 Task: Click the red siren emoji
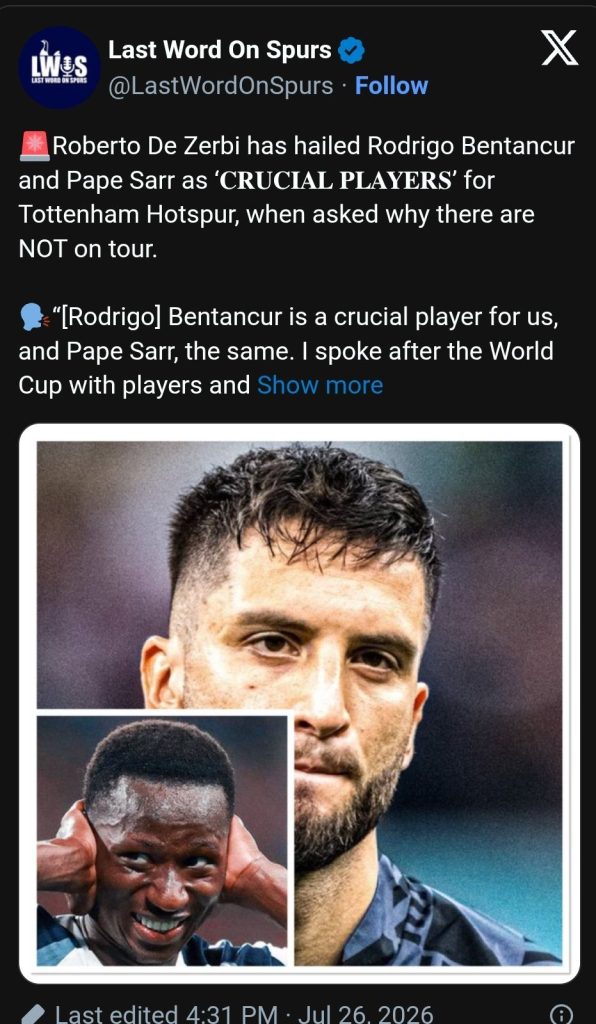[x=34, y=145]
